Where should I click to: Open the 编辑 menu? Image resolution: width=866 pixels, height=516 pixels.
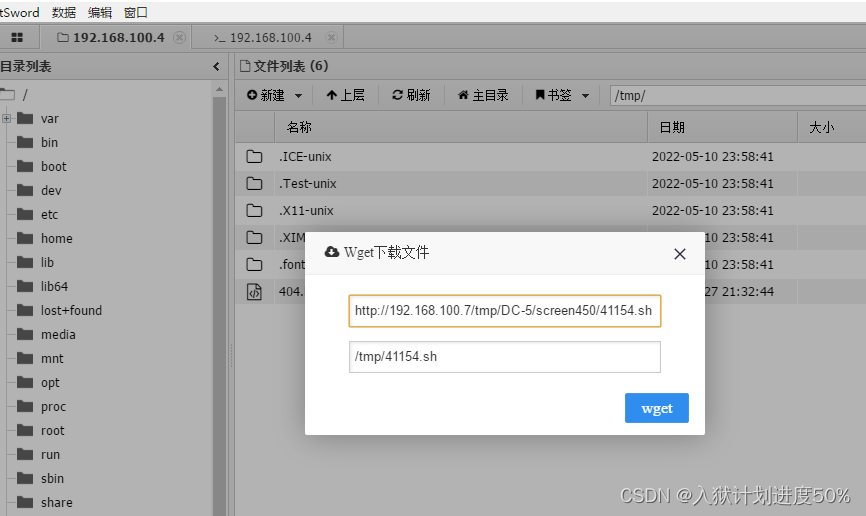click(x=99, y=12)
